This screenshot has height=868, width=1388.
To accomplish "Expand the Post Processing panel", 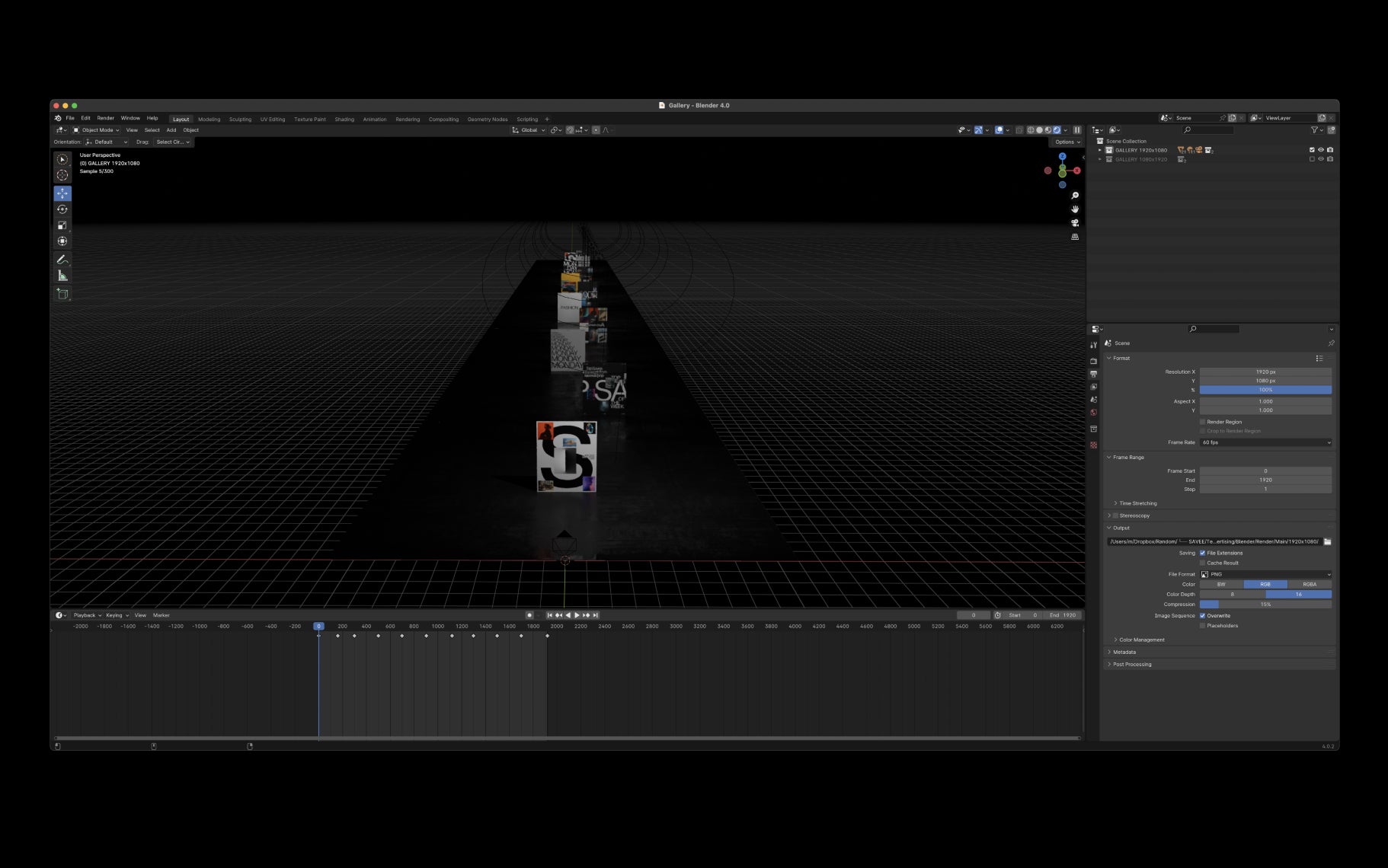I will click(1132, 664).
